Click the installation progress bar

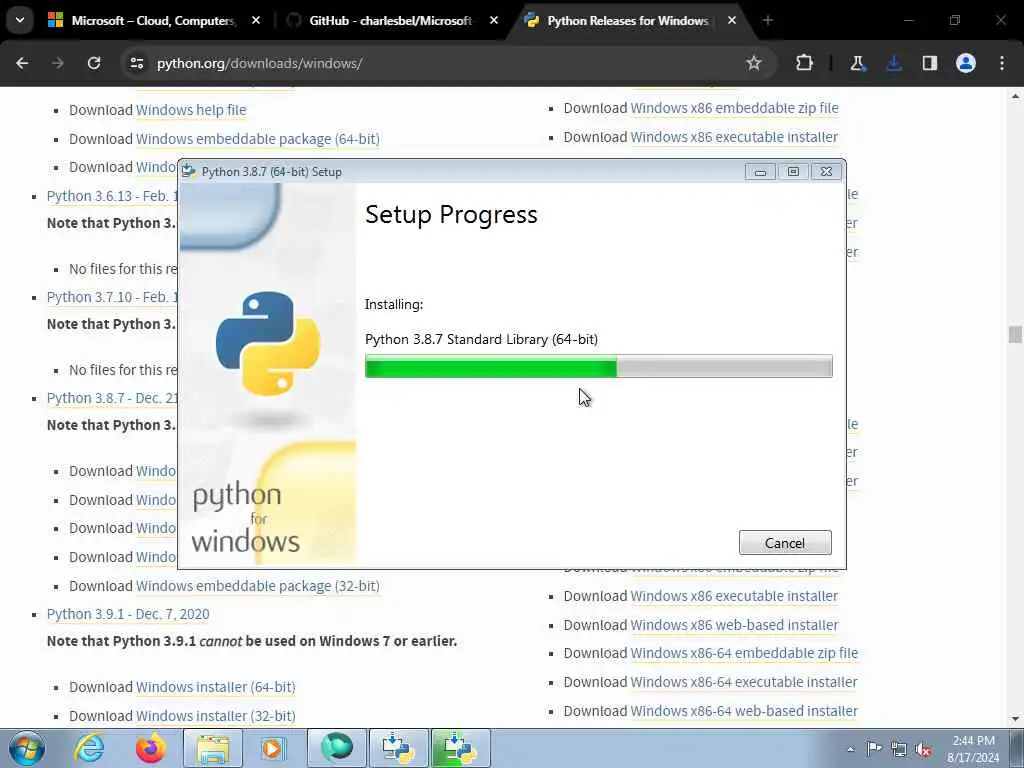598,366
